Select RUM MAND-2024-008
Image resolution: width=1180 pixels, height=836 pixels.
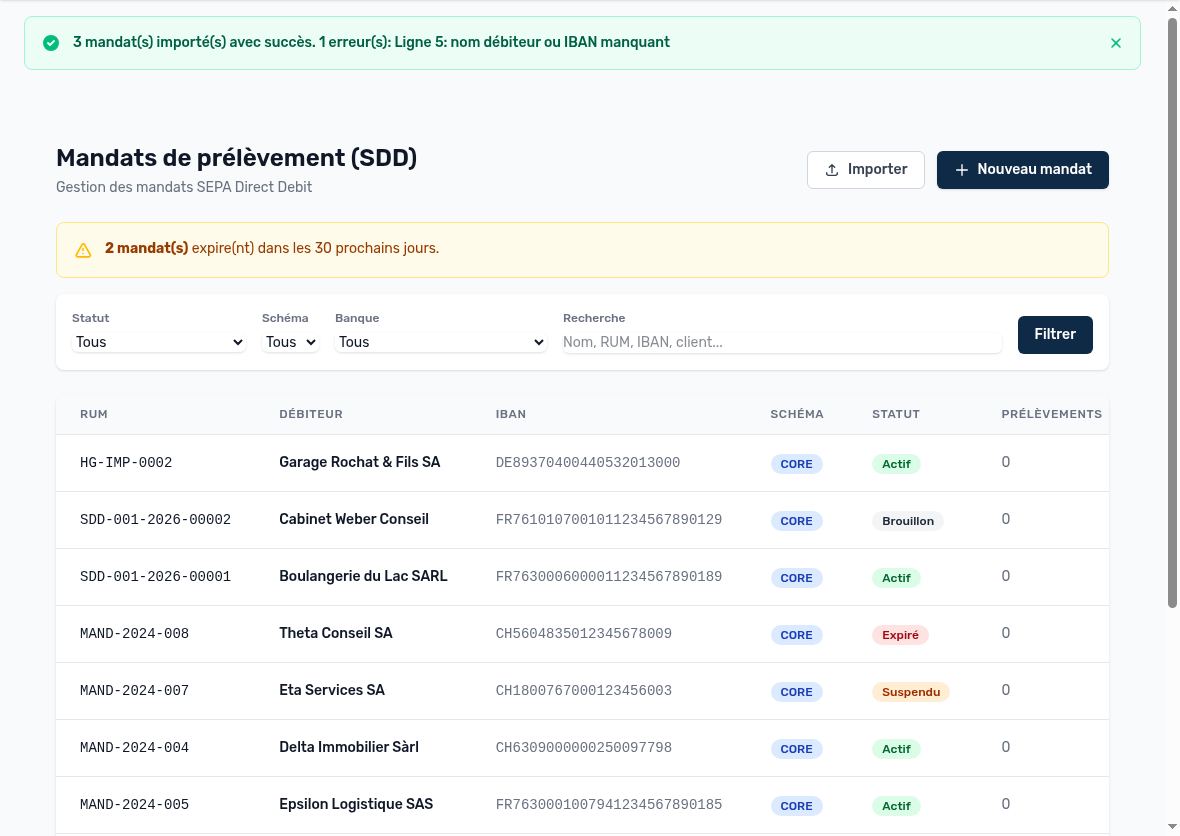click(x=135, y=634)
